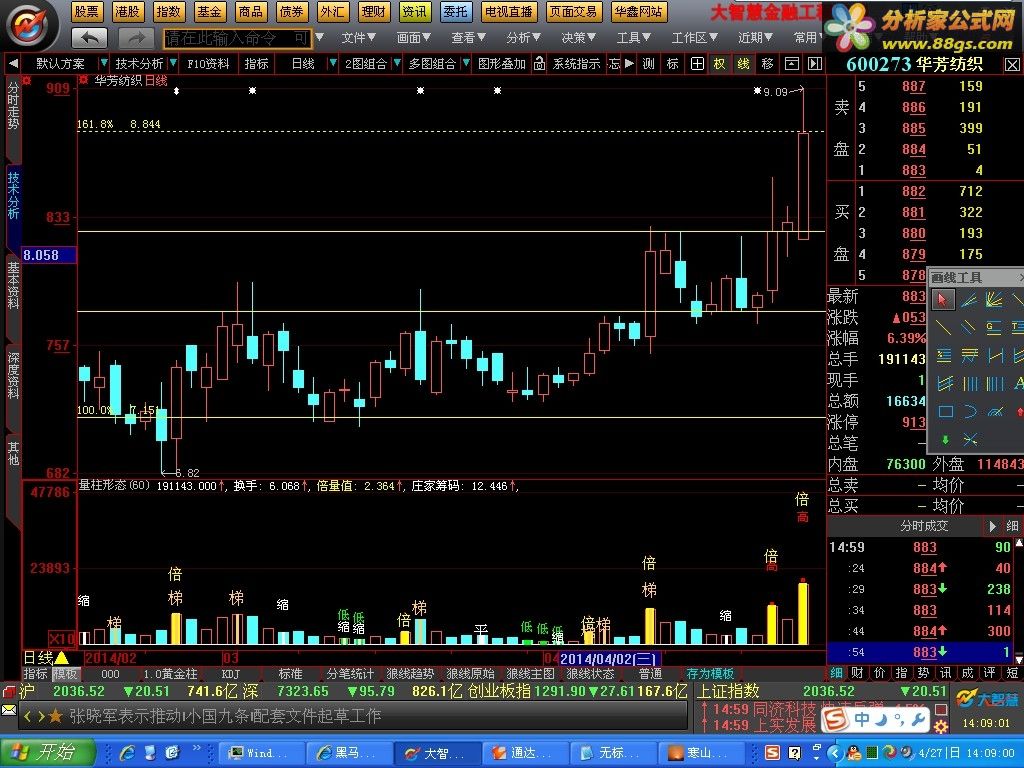1024x768 pixels.
Task: Open the 决策 dropdown menu
Action: coord(579,38)
